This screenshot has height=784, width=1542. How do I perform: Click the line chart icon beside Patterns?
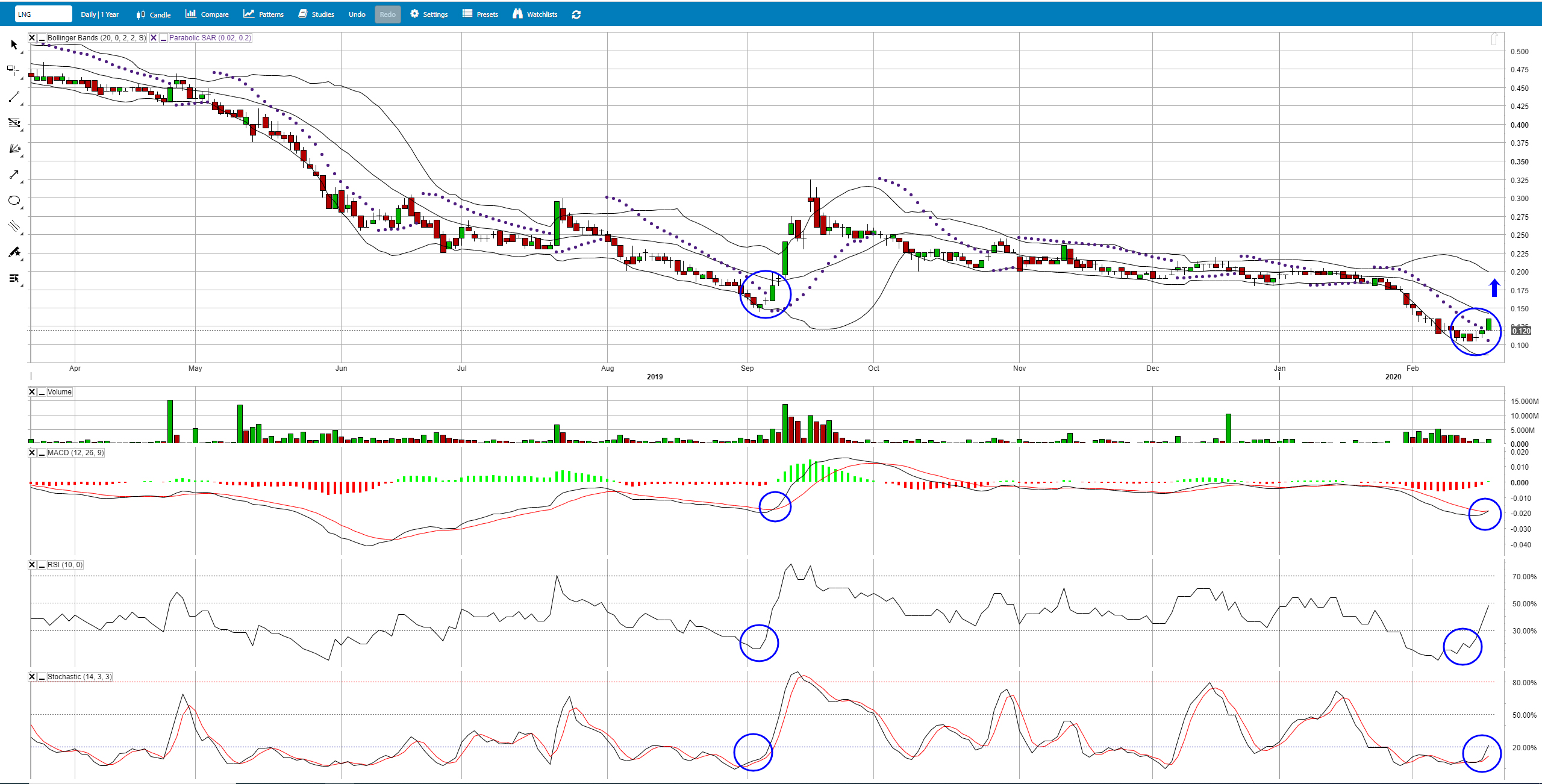coord(249,14)
